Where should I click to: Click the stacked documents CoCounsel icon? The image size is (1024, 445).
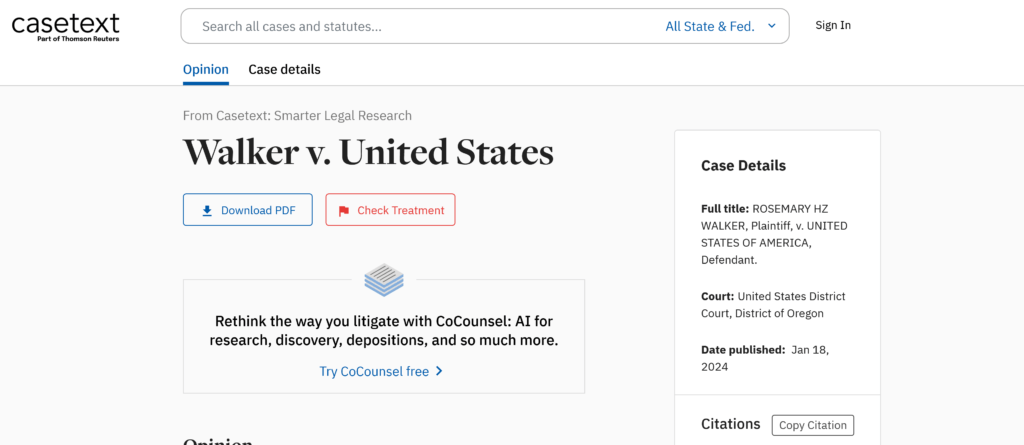pyautogui.click(x=384, y=280)
